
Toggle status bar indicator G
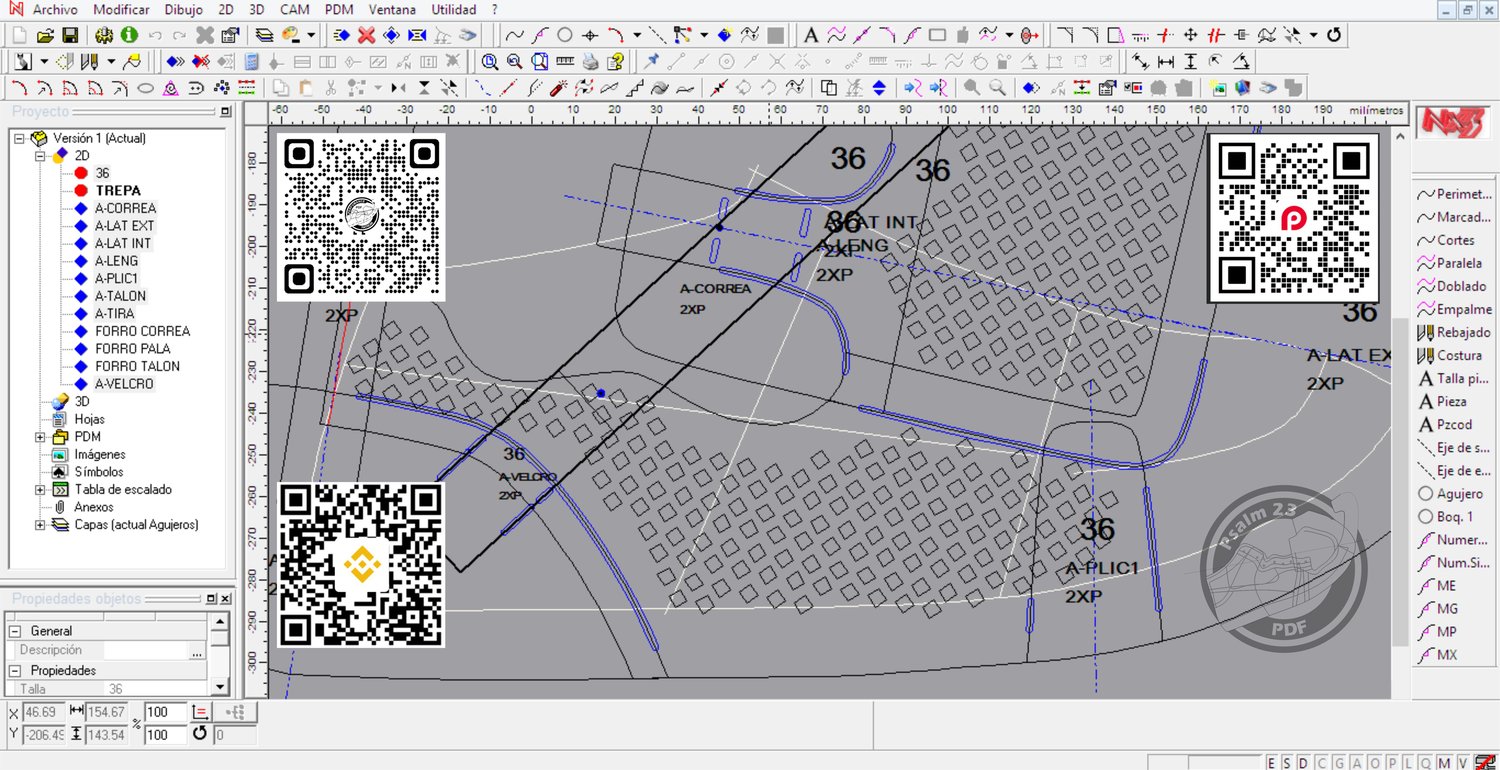point(1337,763)
